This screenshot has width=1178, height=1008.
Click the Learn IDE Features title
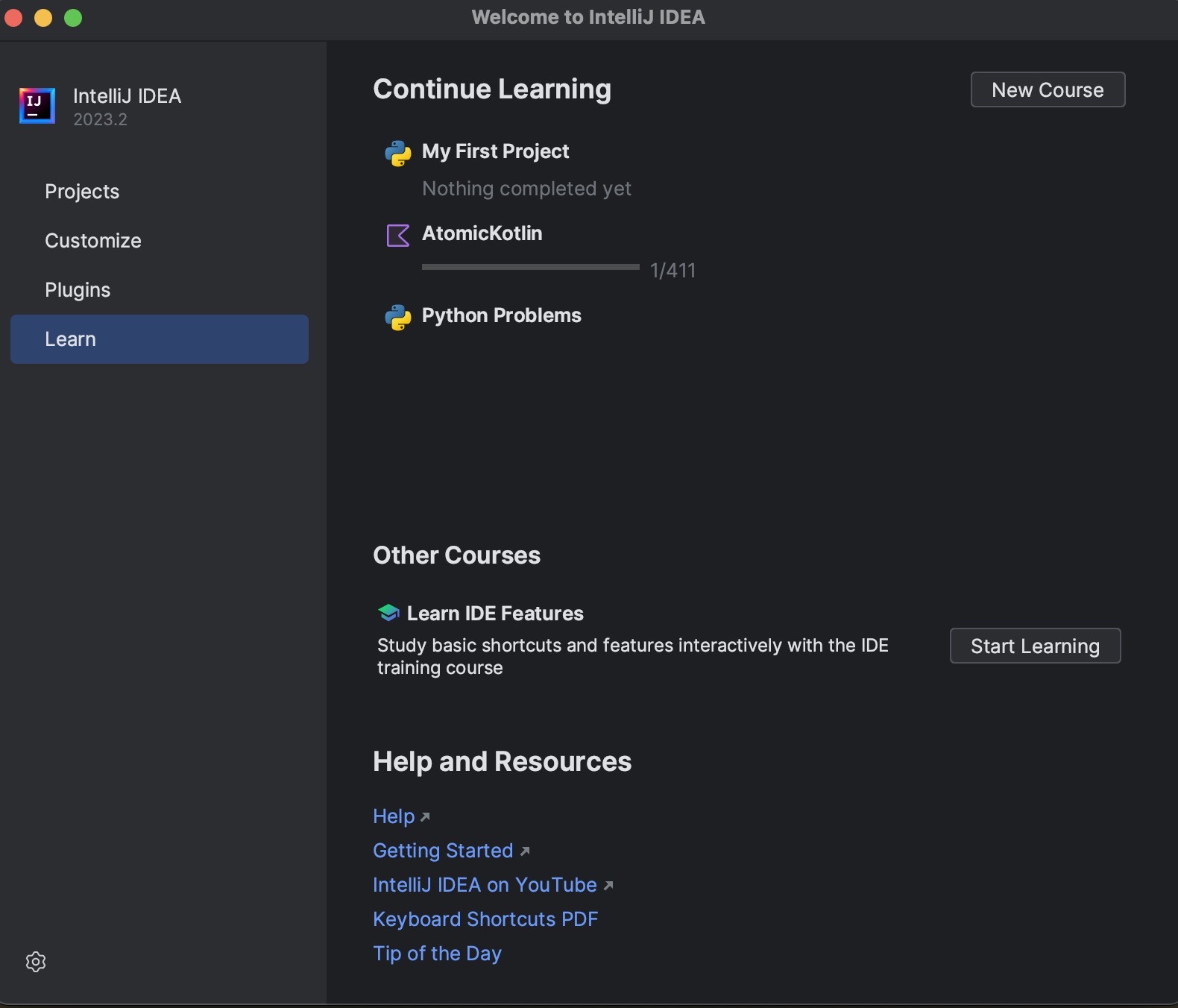click(x=495, y=614)
